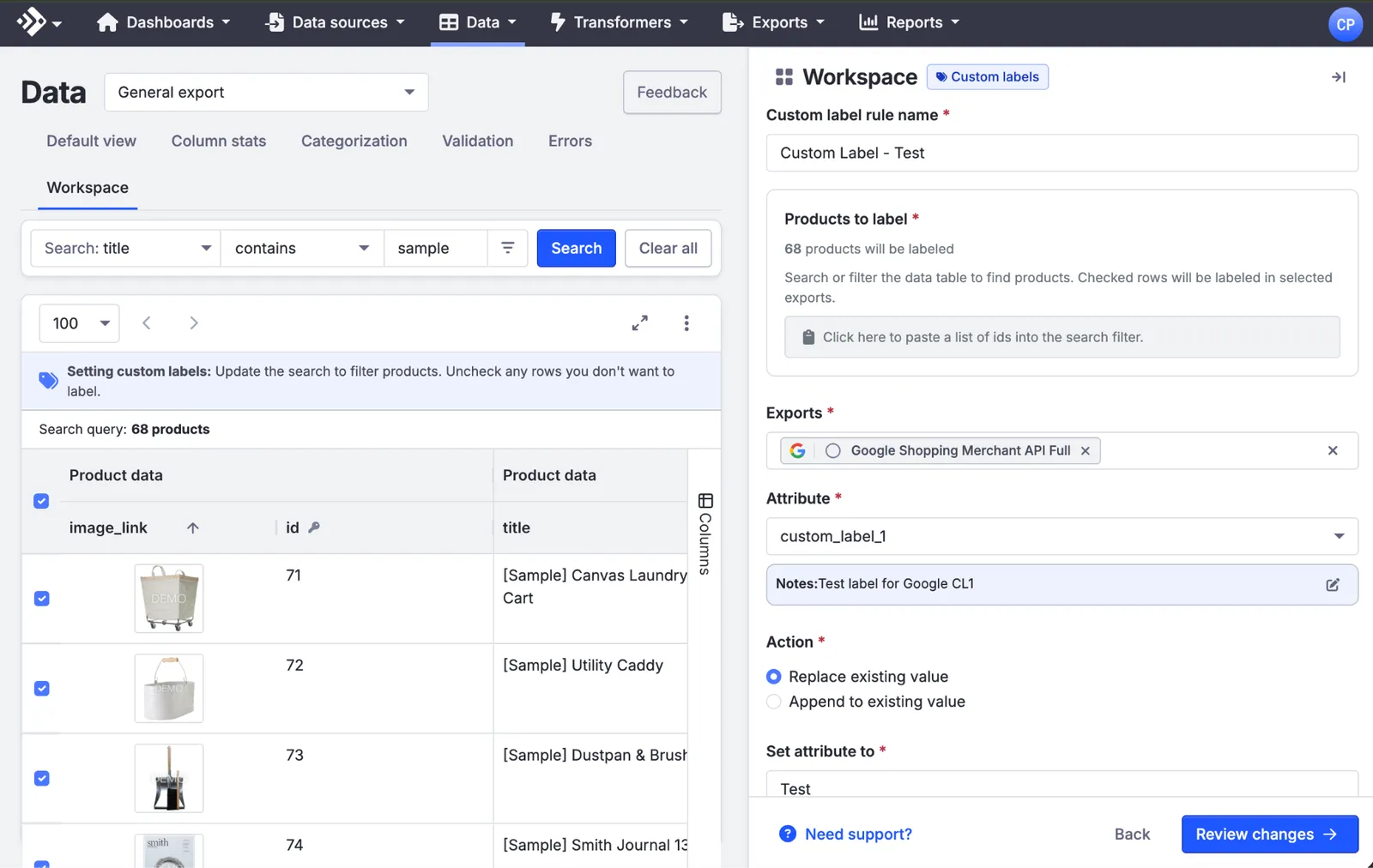Click Review changes button

[x=1269, y=834]
